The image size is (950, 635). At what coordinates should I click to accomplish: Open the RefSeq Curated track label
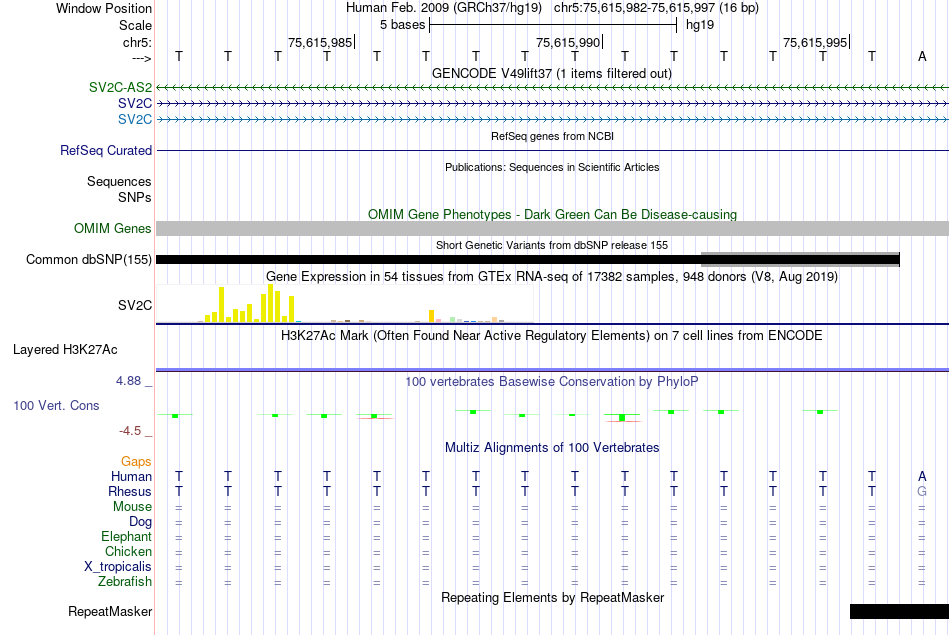(x=106, y=150)
